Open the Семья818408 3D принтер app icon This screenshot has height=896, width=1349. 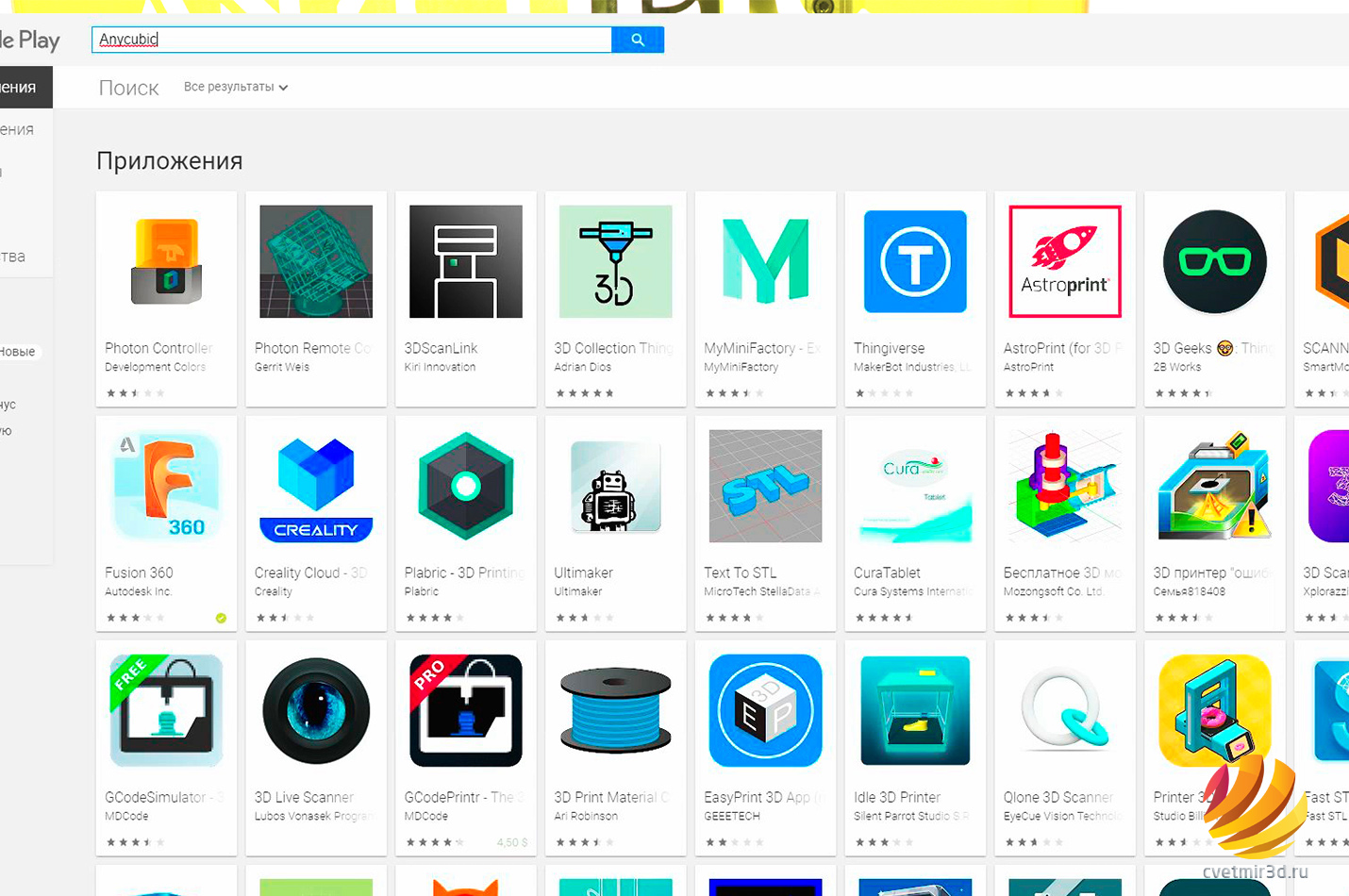[1214, 486]
